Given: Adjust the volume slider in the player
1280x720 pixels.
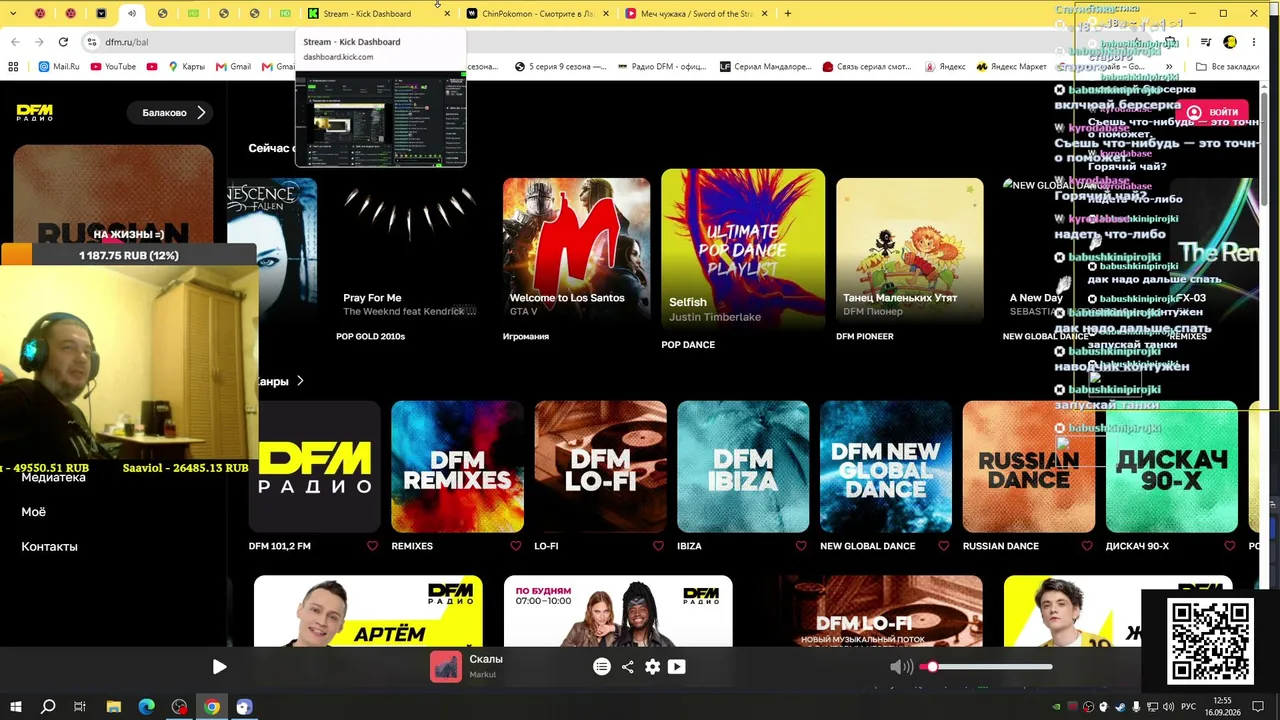Looking at the screenshot, I should coord(988,667).
